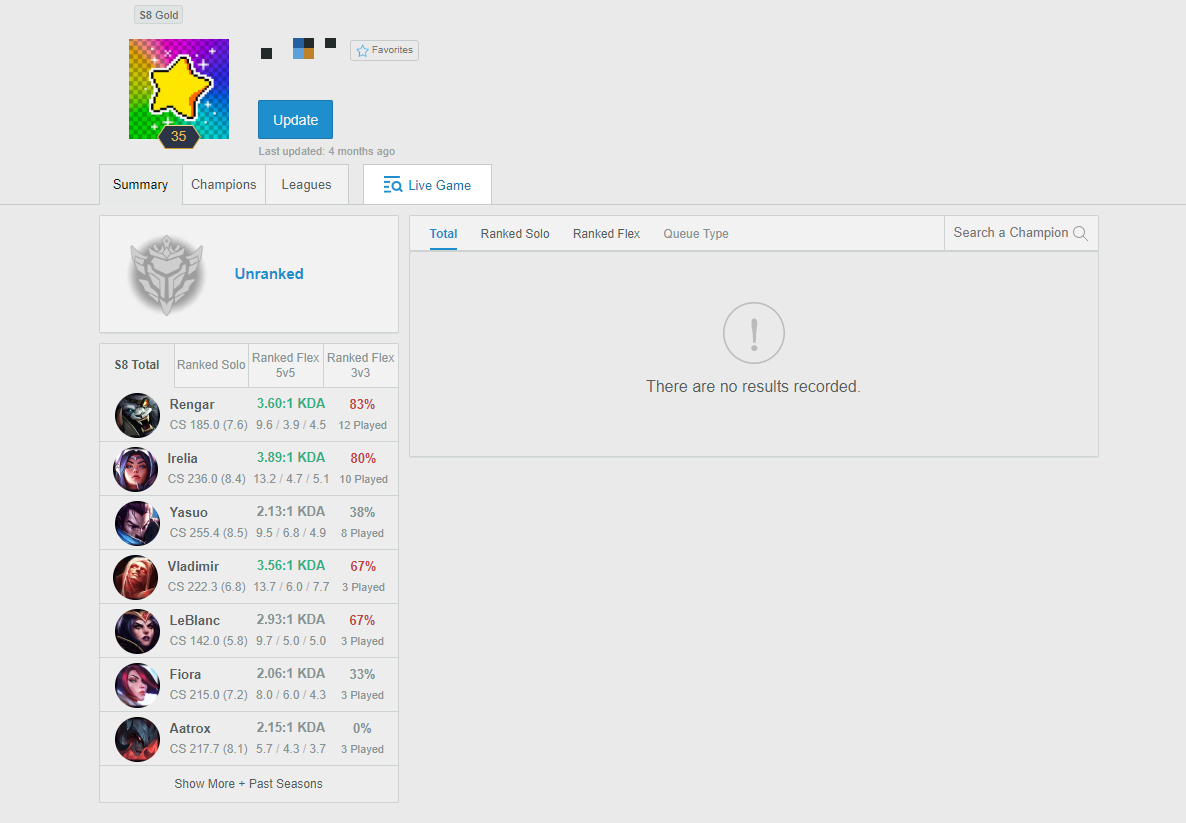Click the rainbow star profile icon
Image resolution: width=1186 pixels, height=823 pixels.
[x=179, y=89]
